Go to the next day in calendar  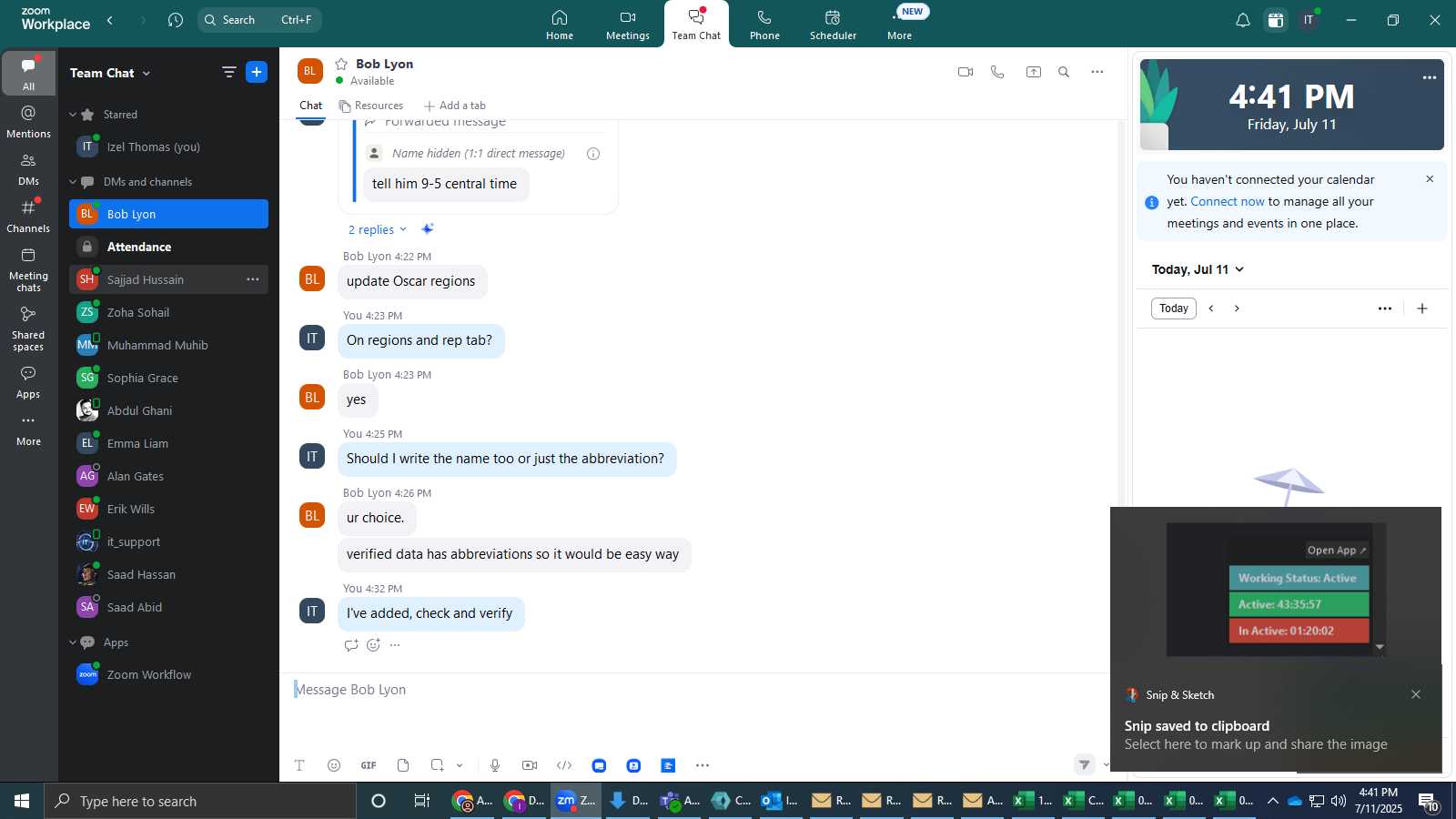(1237, 308)
